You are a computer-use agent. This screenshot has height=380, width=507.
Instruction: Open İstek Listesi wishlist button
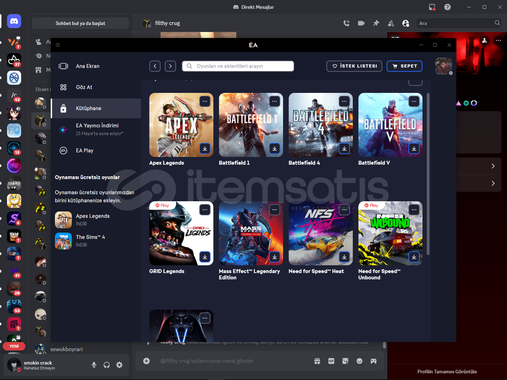[354, 66]
